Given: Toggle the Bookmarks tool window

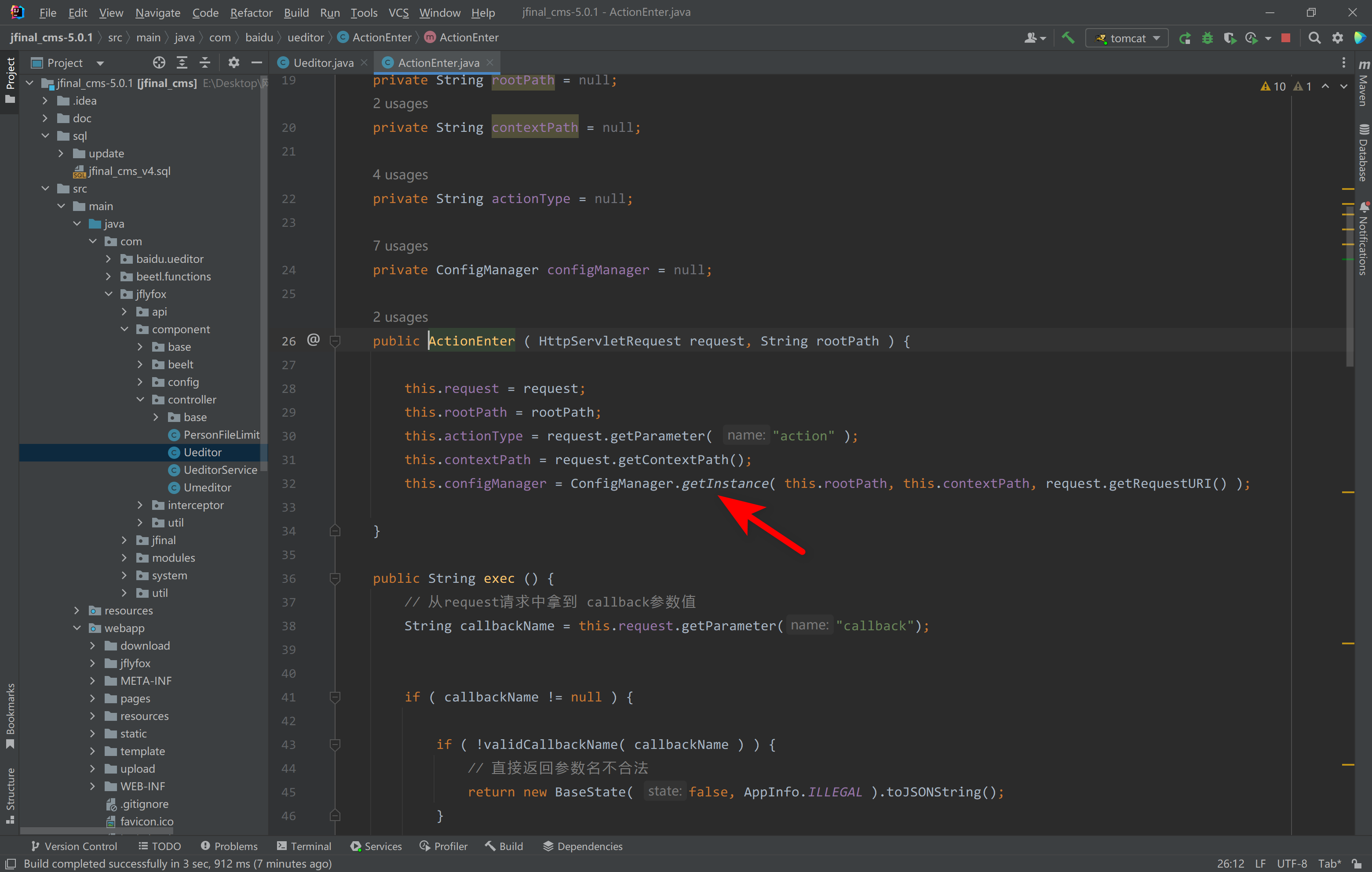Looking at the screenshot, I should pyautogui.click(x=10, y=715).
